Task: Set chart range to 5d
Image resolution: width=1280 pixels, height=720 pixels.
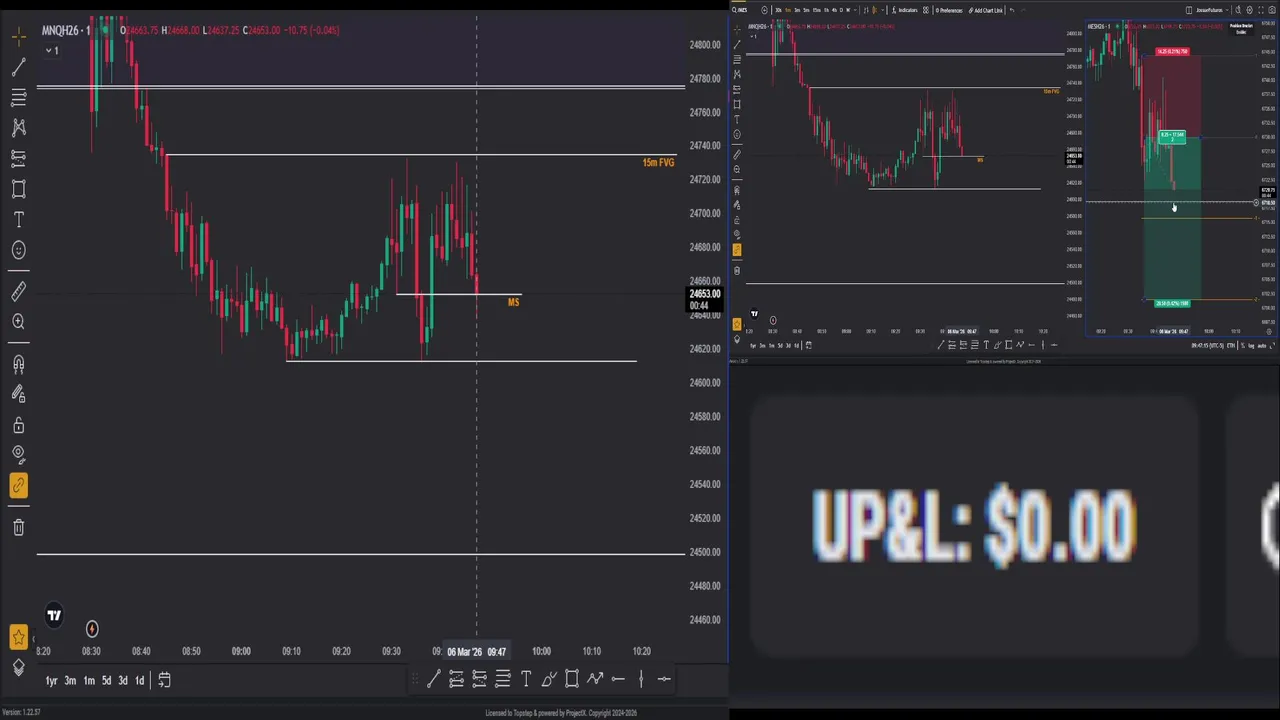Action: click(106, 680)
